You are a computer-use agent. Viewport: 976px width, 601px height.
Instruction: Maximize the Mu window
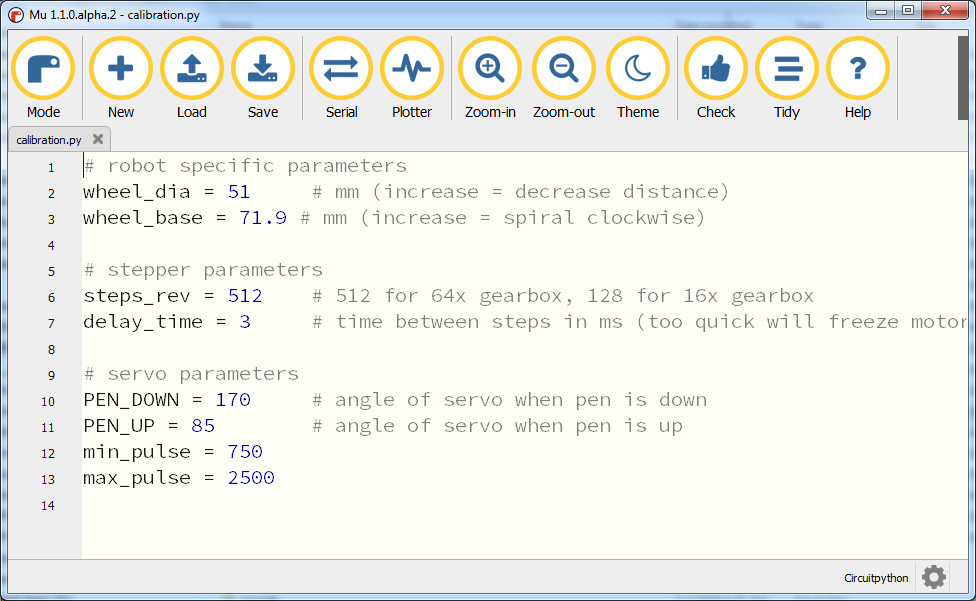[908, 11]
